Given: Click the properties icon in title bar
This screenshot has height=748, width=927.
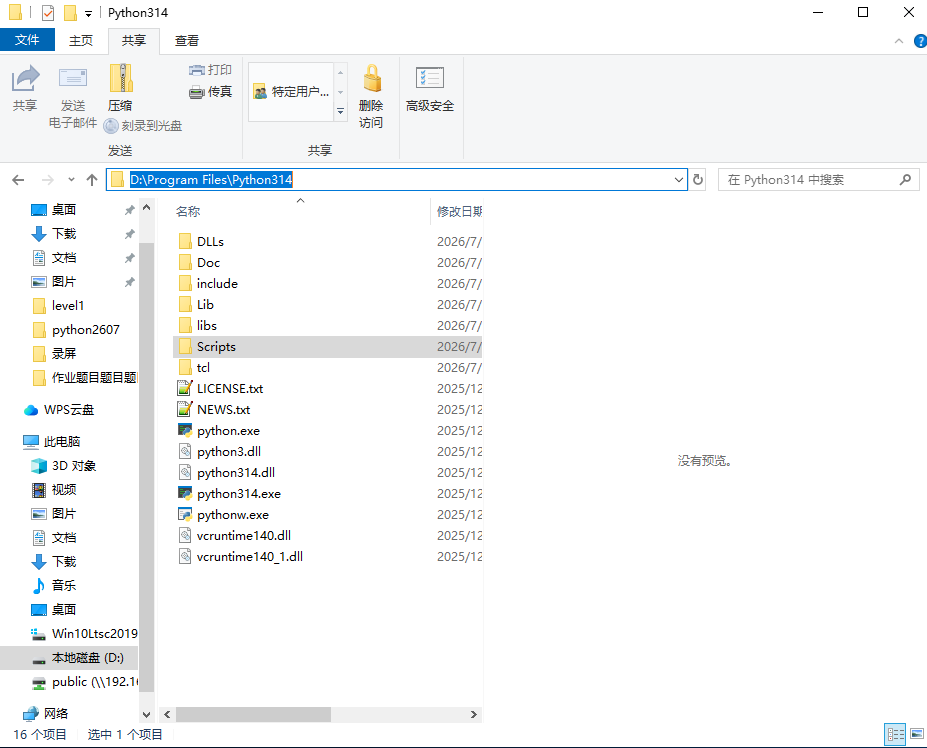Looking at the screenshot, I should pos(48,12).
